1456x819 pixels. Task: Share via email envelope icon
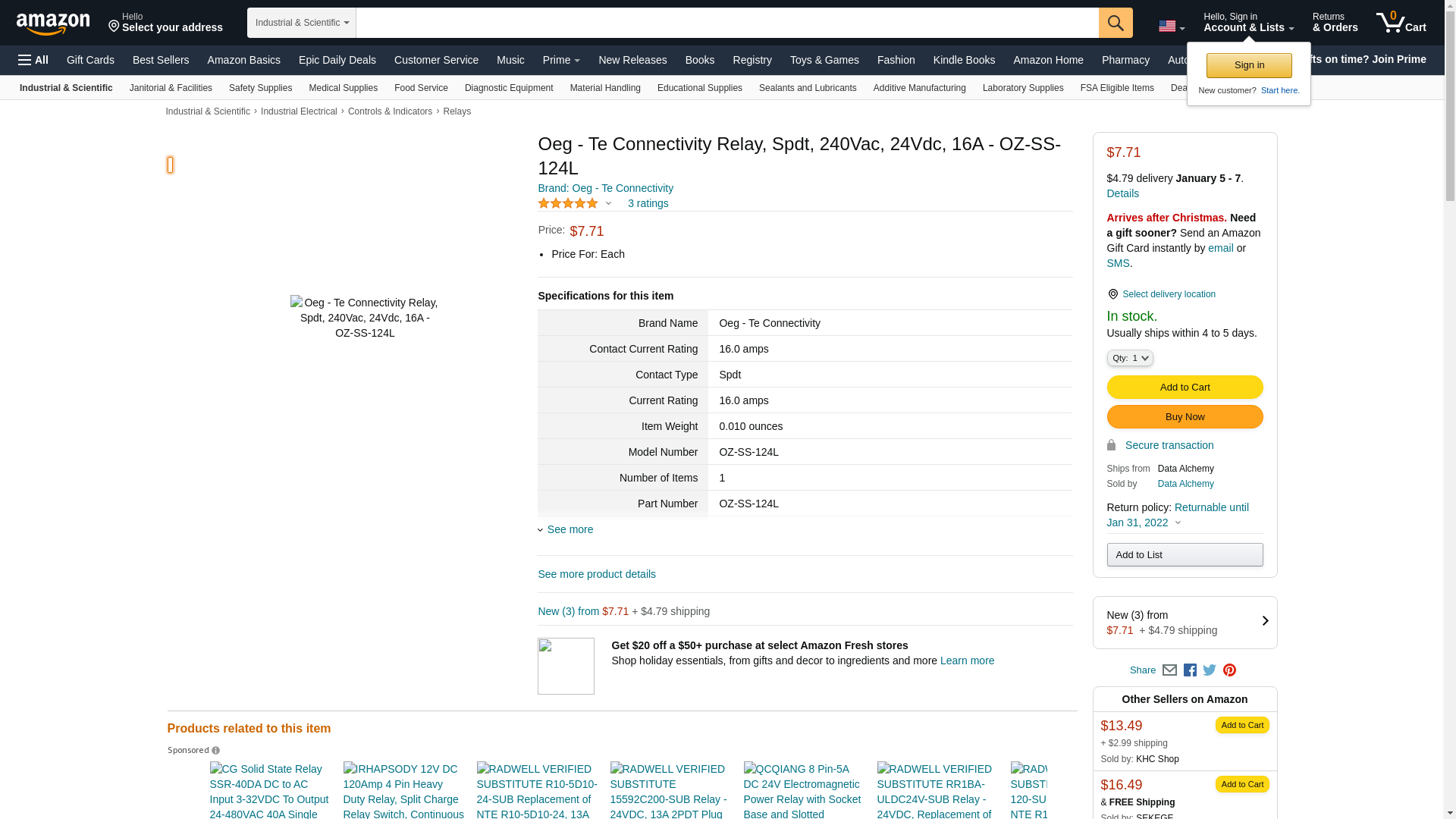coord(1169,670)
